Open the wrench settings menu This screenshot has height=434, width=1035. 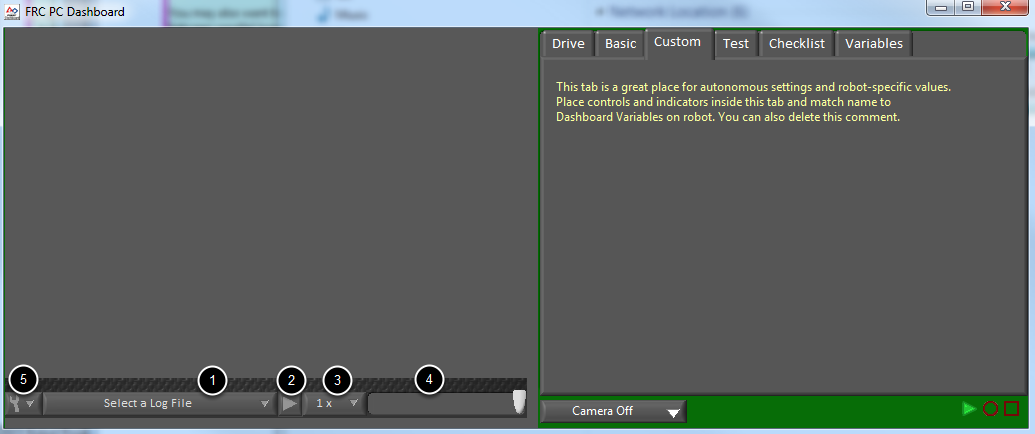click(22, 403)
